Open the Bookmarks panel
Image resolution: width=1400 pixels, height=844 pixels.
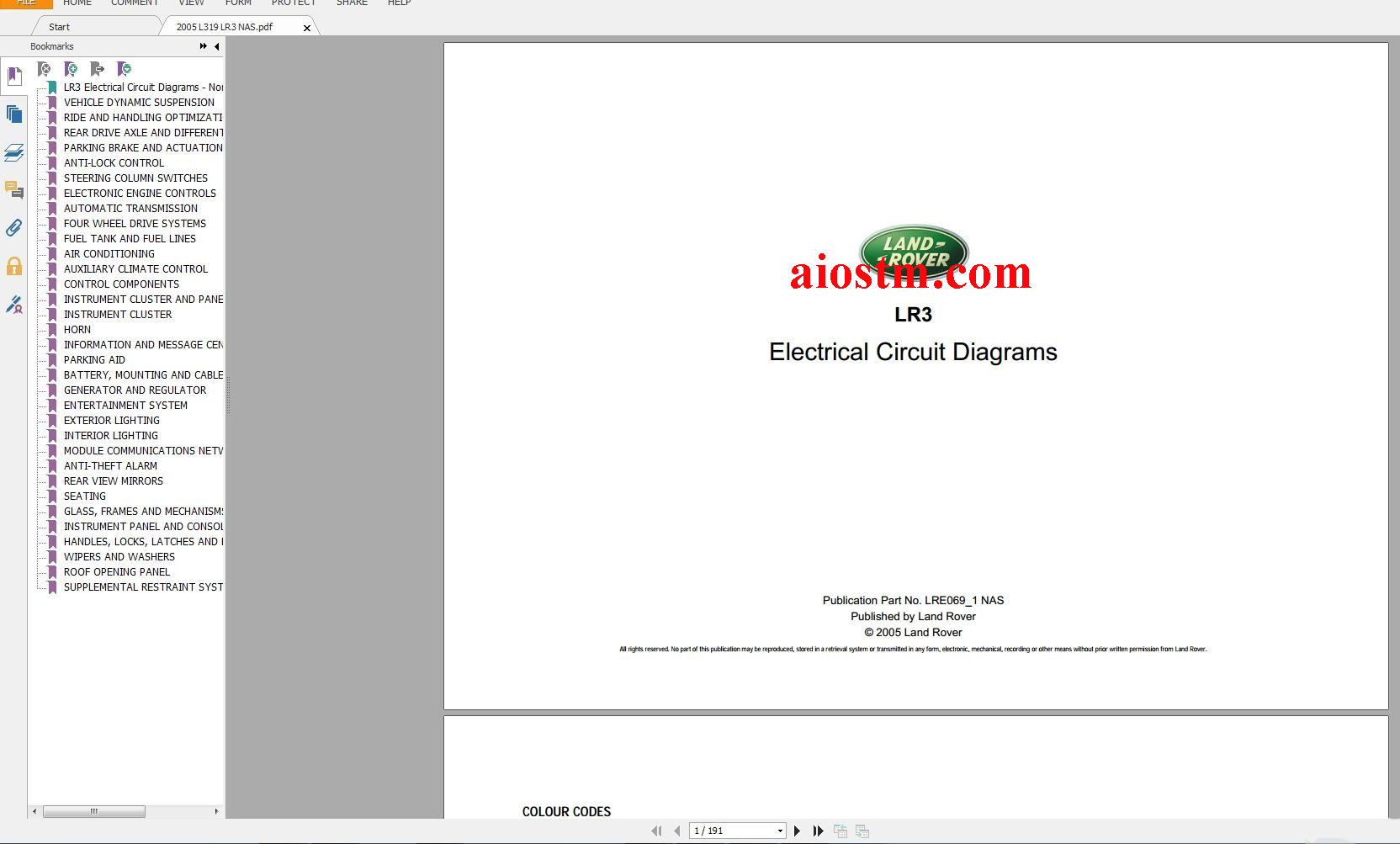[13, 77]
